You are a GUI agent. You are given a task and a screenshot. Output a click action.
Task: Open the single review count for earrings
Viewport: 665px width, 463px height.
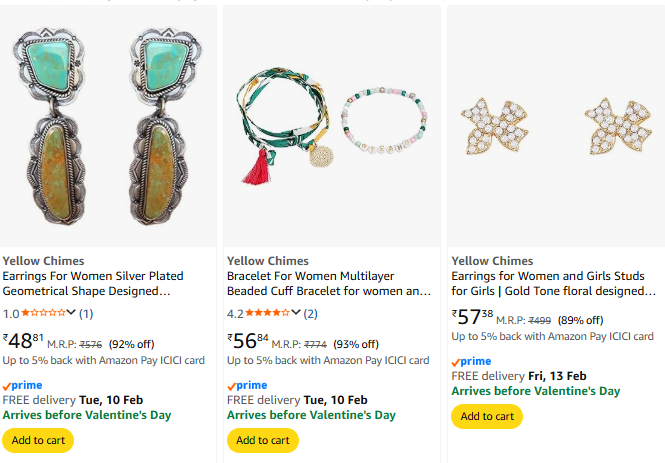pos(86,314)
